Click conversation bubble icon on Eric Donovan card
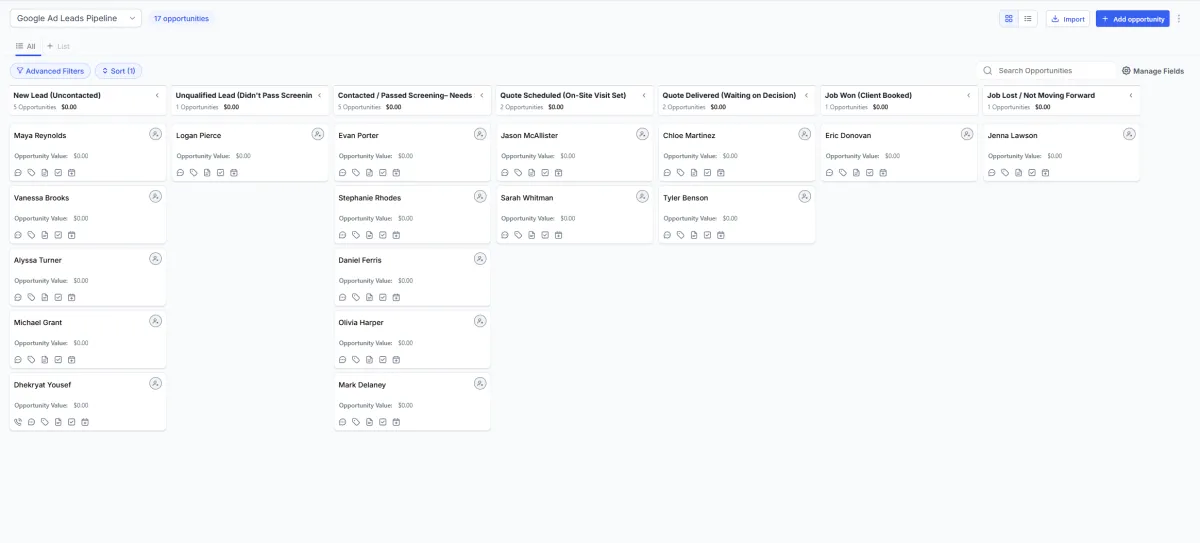 tap(829, 173)
